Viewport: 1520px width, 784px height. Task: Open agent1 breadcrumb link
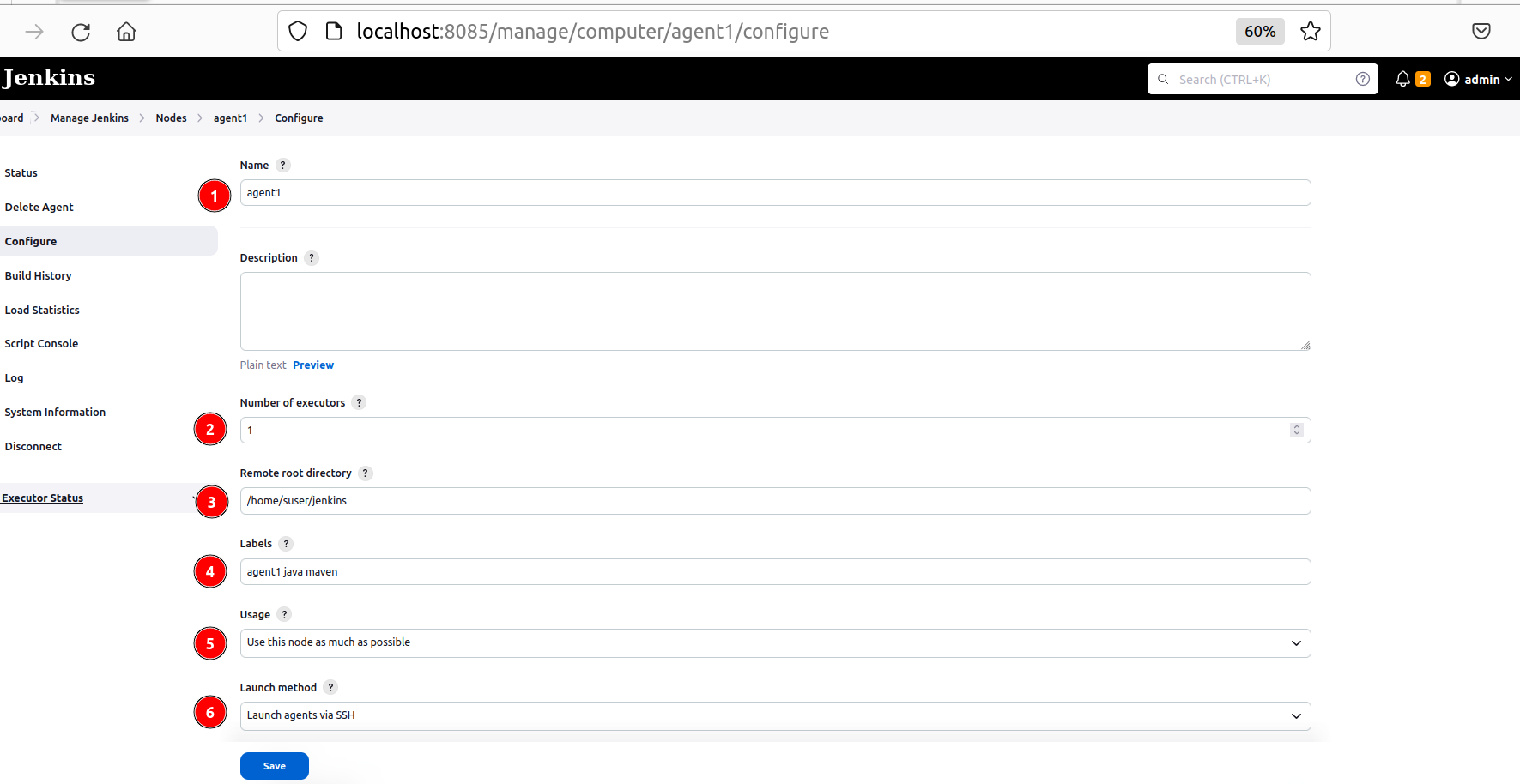[x=230, y=118]
